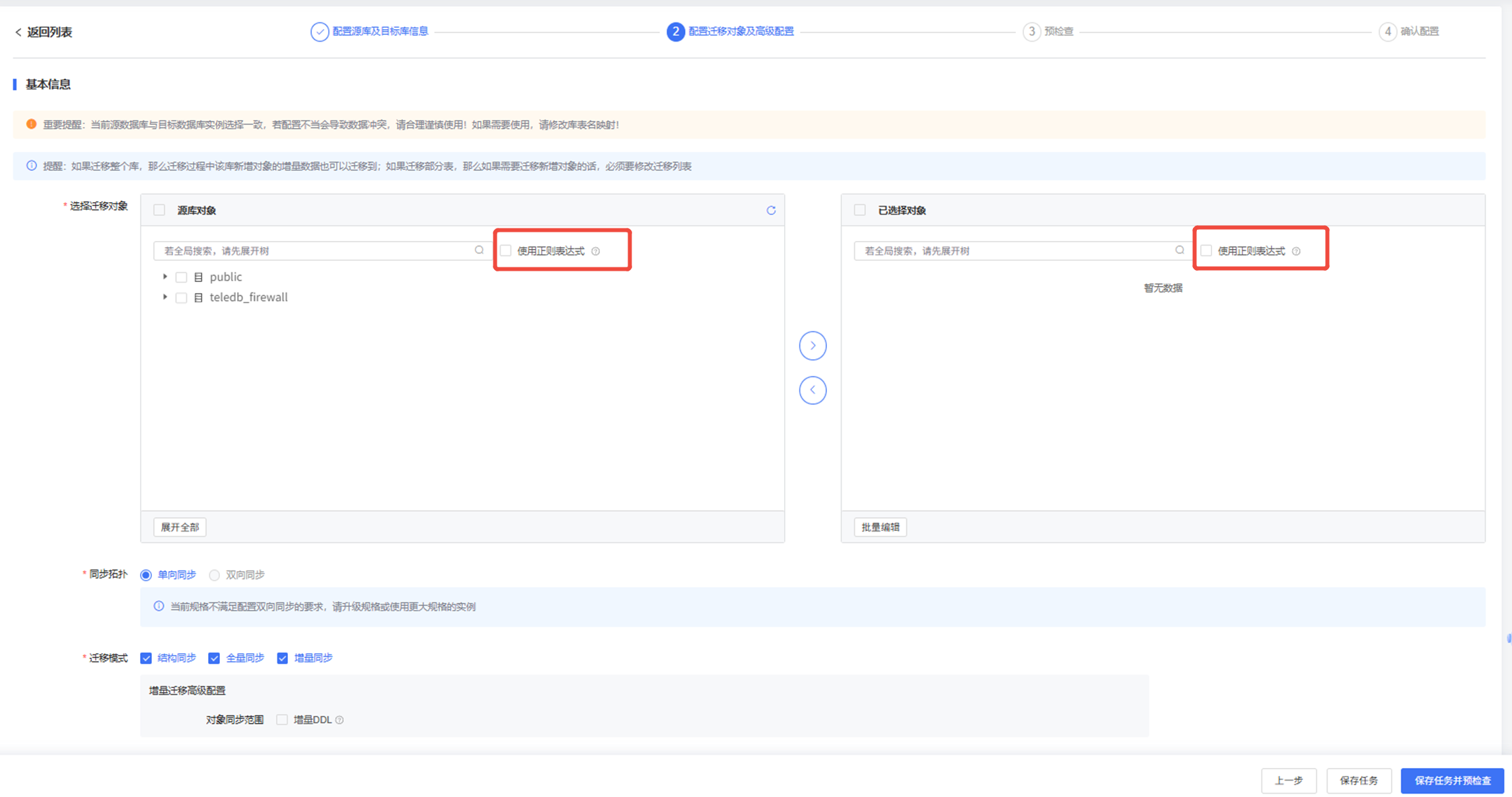The image size is (1512, 797).
Task: Click the completed step one checkmark circle
Action: pos(319,32)
